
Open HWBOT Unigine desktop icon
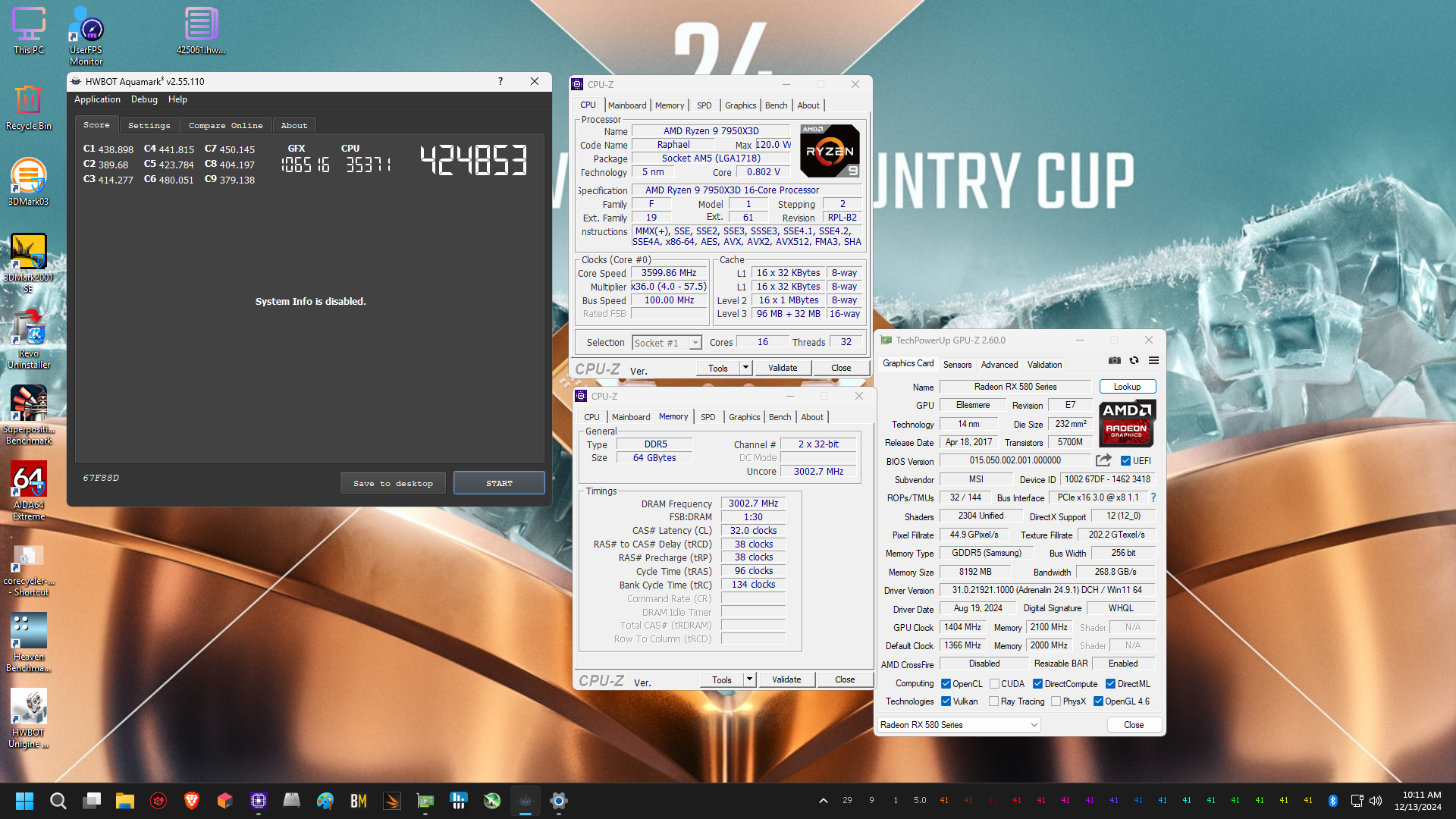point(29,717)
